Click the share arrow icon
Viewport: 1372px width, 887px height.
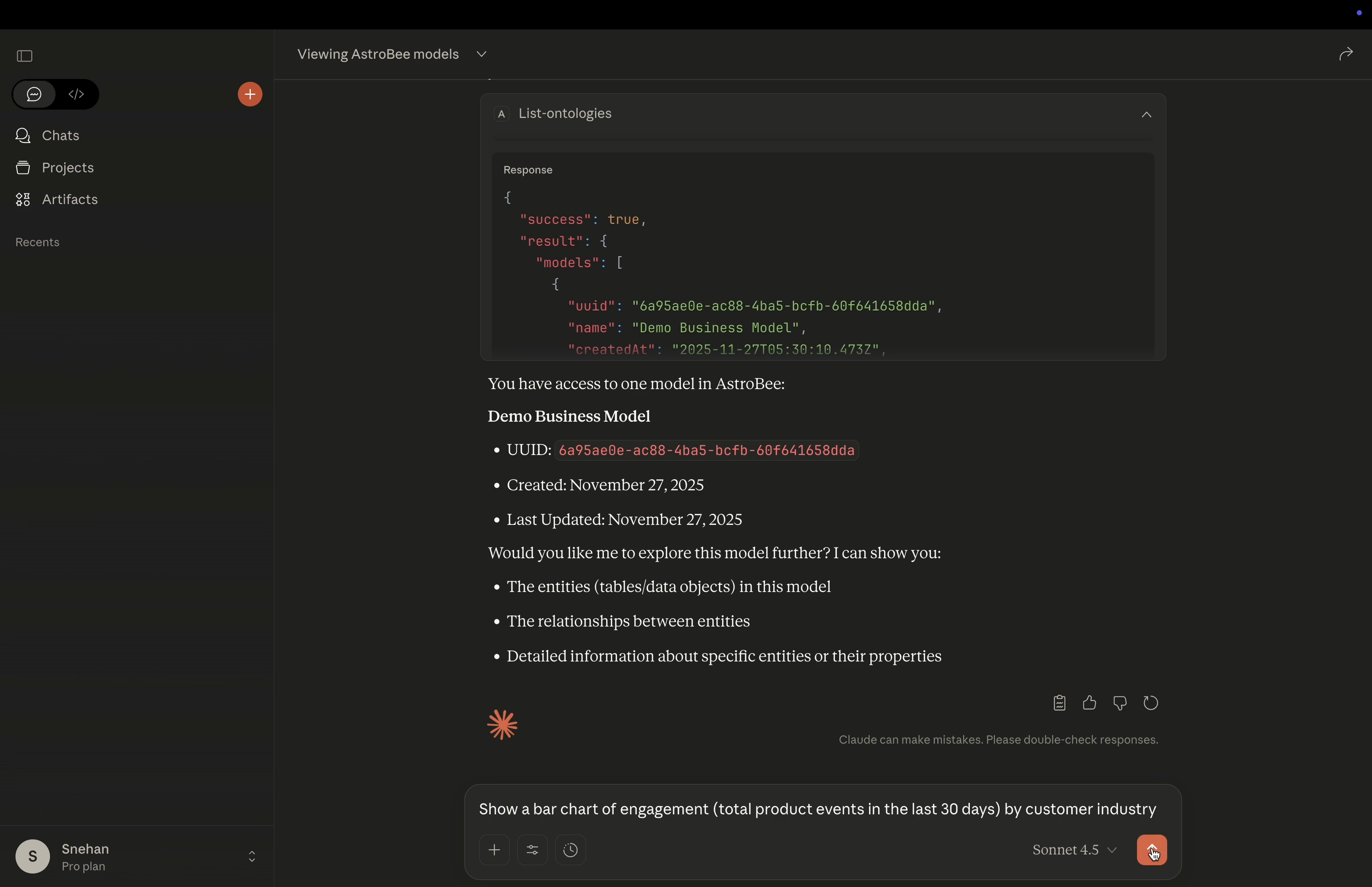pyautogui.click(x=1345, y=54)
